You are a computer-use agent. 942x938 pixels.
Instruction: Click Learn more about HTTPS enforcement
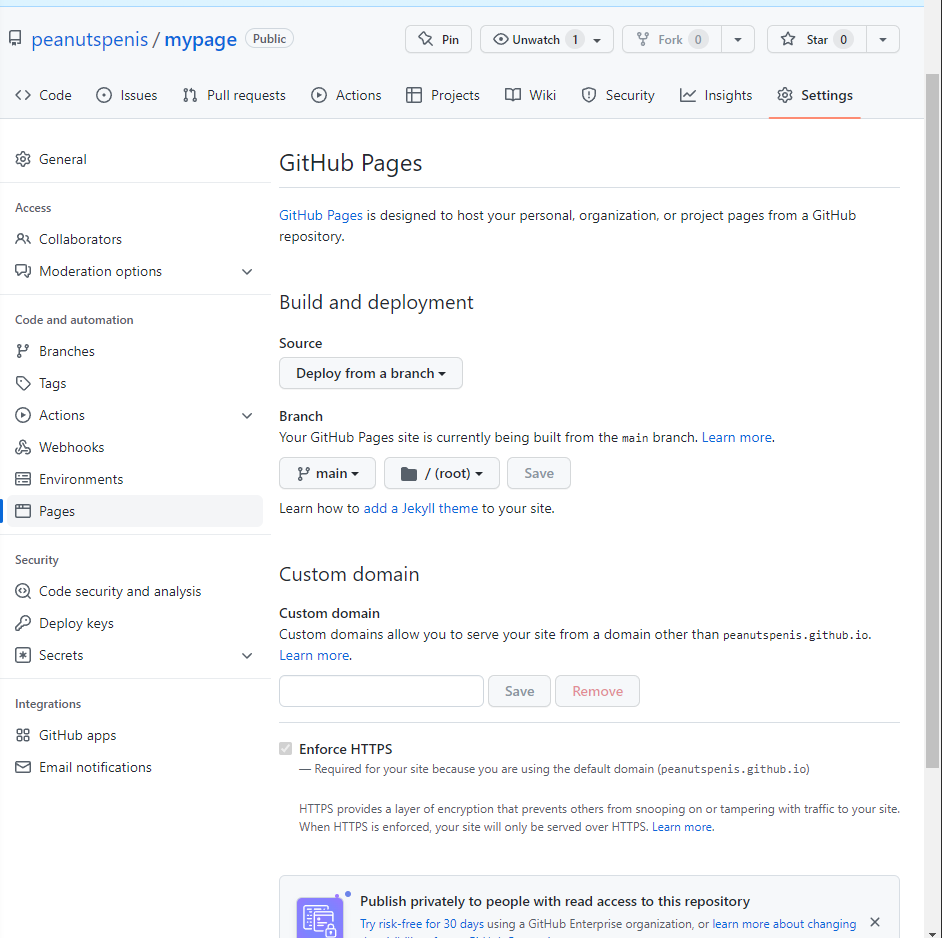pos(682,827)
